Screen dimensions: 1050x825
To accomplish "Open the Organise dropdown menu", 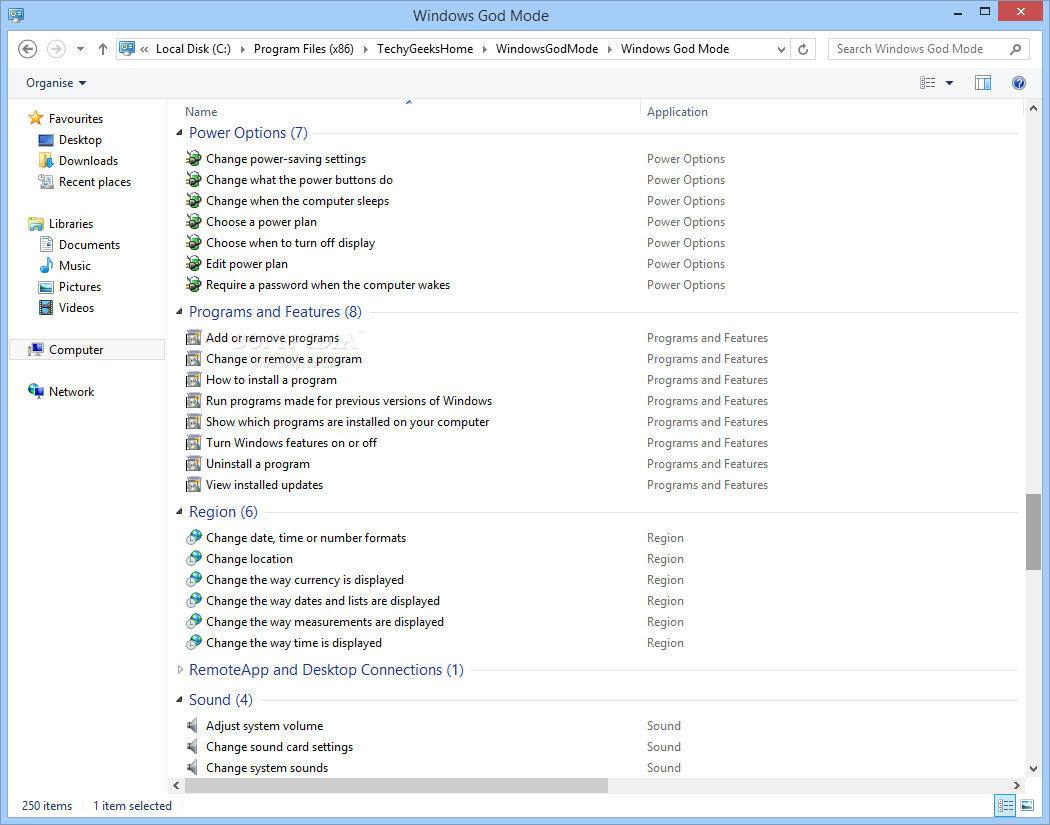I will coord(56,83).
